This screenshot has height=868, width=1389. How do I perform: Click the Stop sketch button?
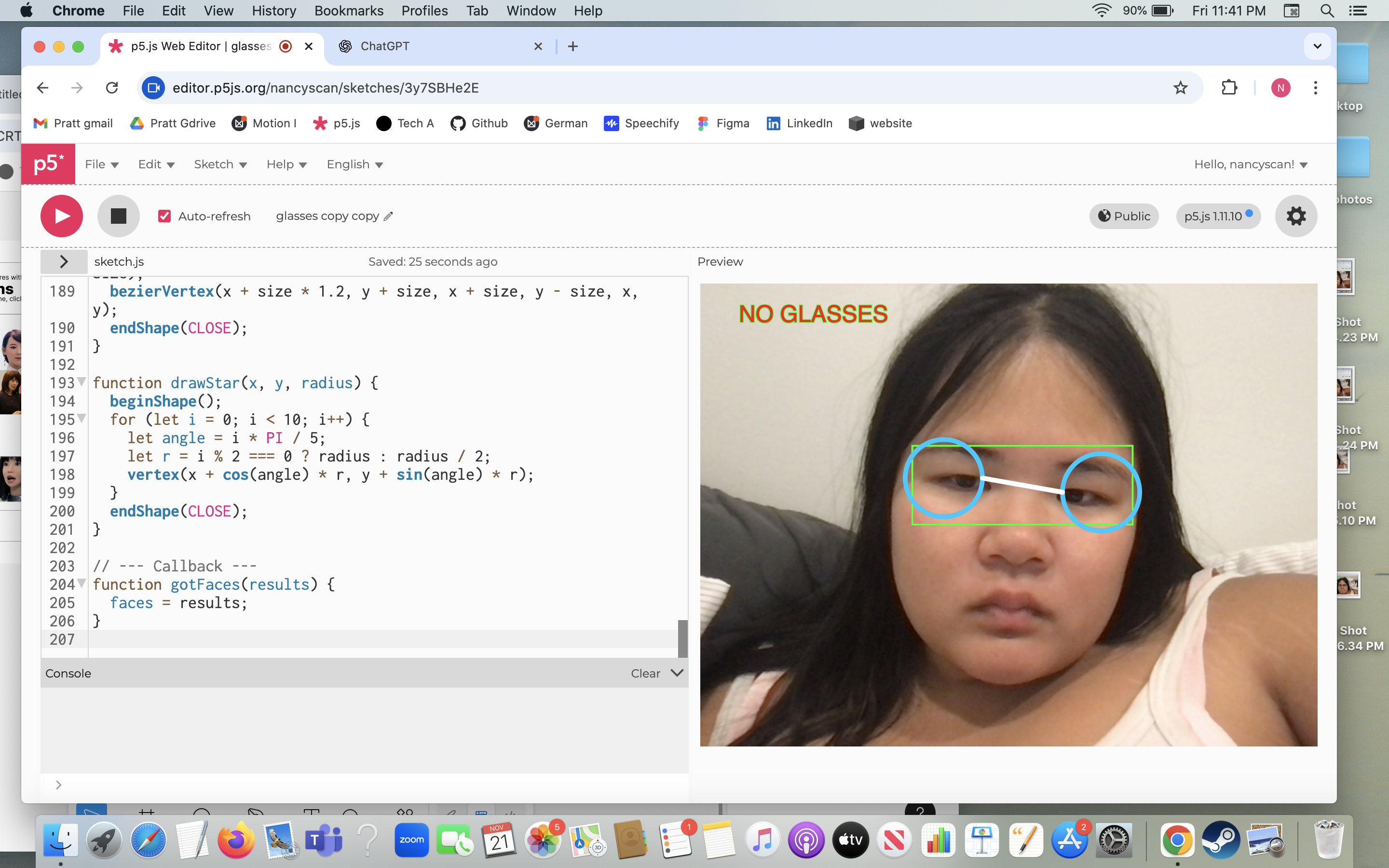pyautogui.click(x=118, y=216)
